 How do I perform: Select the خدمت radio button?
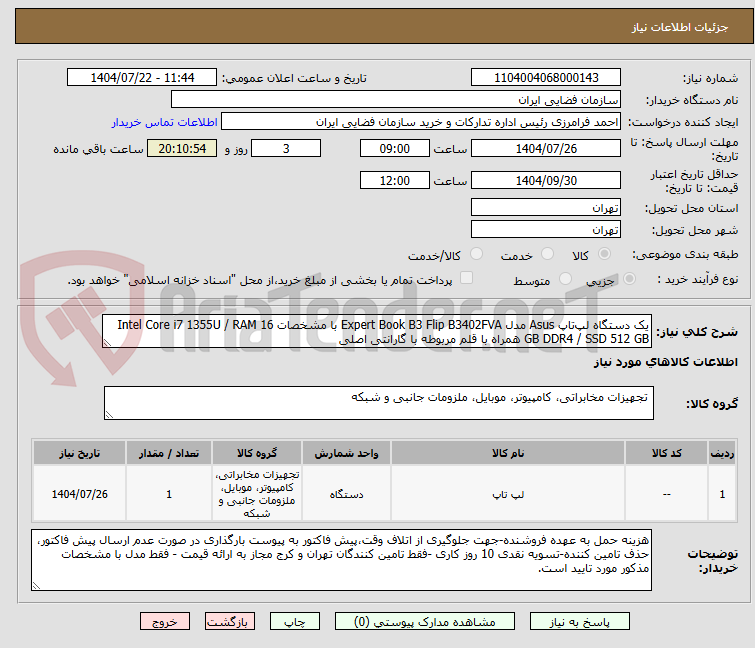click(x=547, y=254)
